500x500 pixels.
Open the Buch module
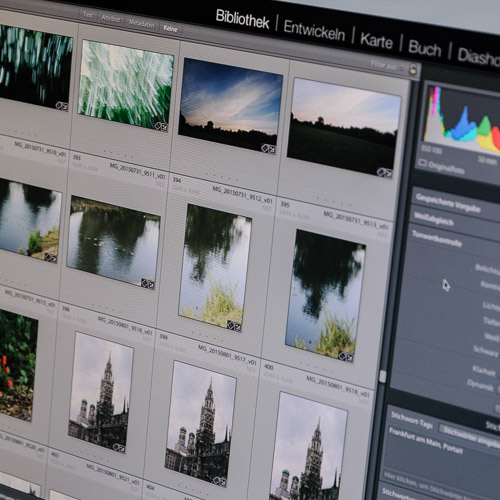point(425,49)
